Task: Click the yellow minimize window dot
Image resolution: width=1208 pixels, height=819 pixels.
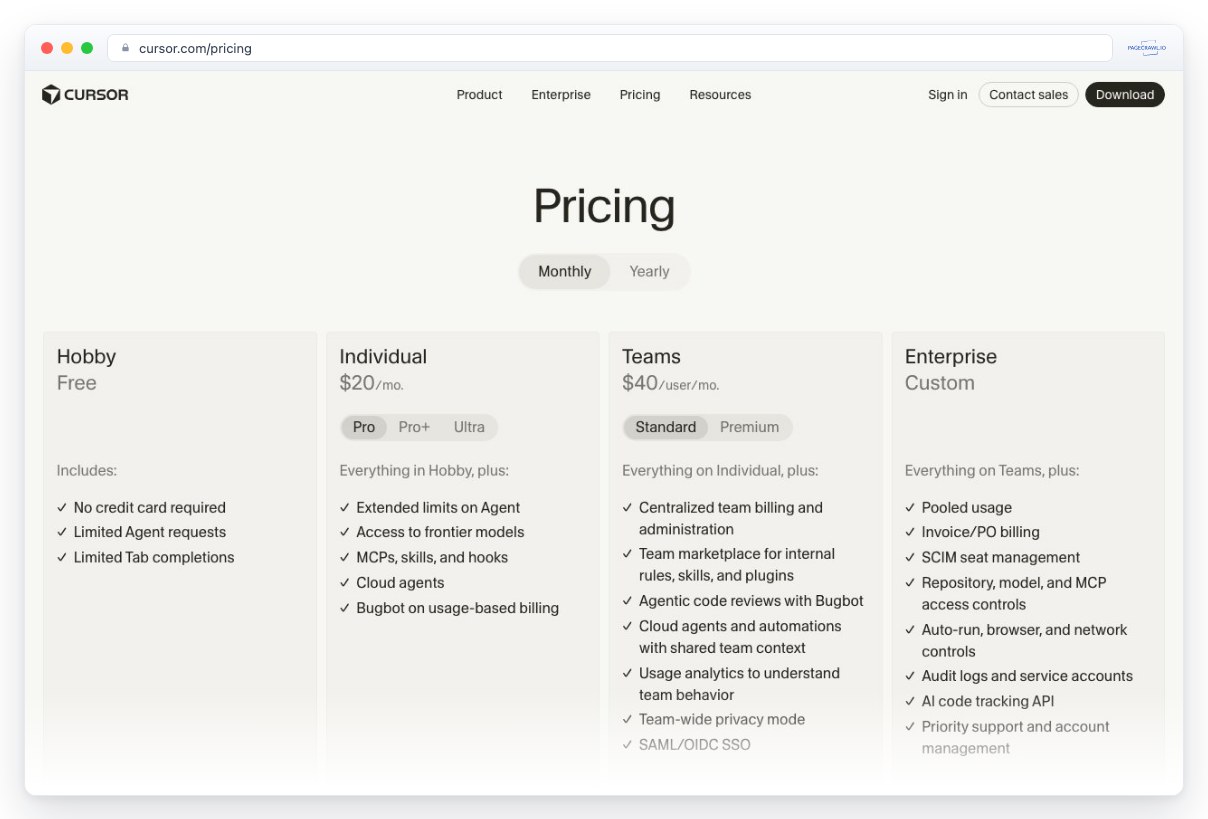Action: (x=67, y=48)
